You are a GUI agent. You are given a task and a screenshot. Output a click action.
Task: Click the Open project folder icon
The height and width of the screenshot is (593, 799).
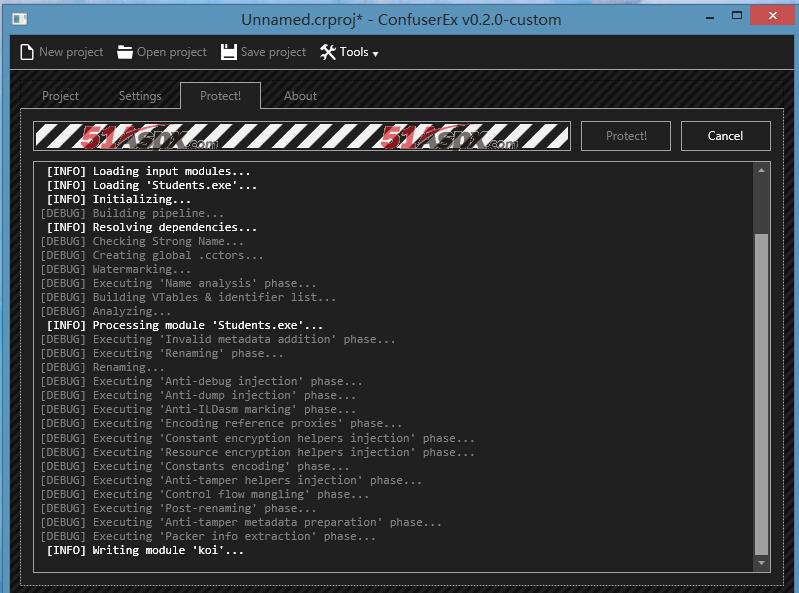click(124, 52)
